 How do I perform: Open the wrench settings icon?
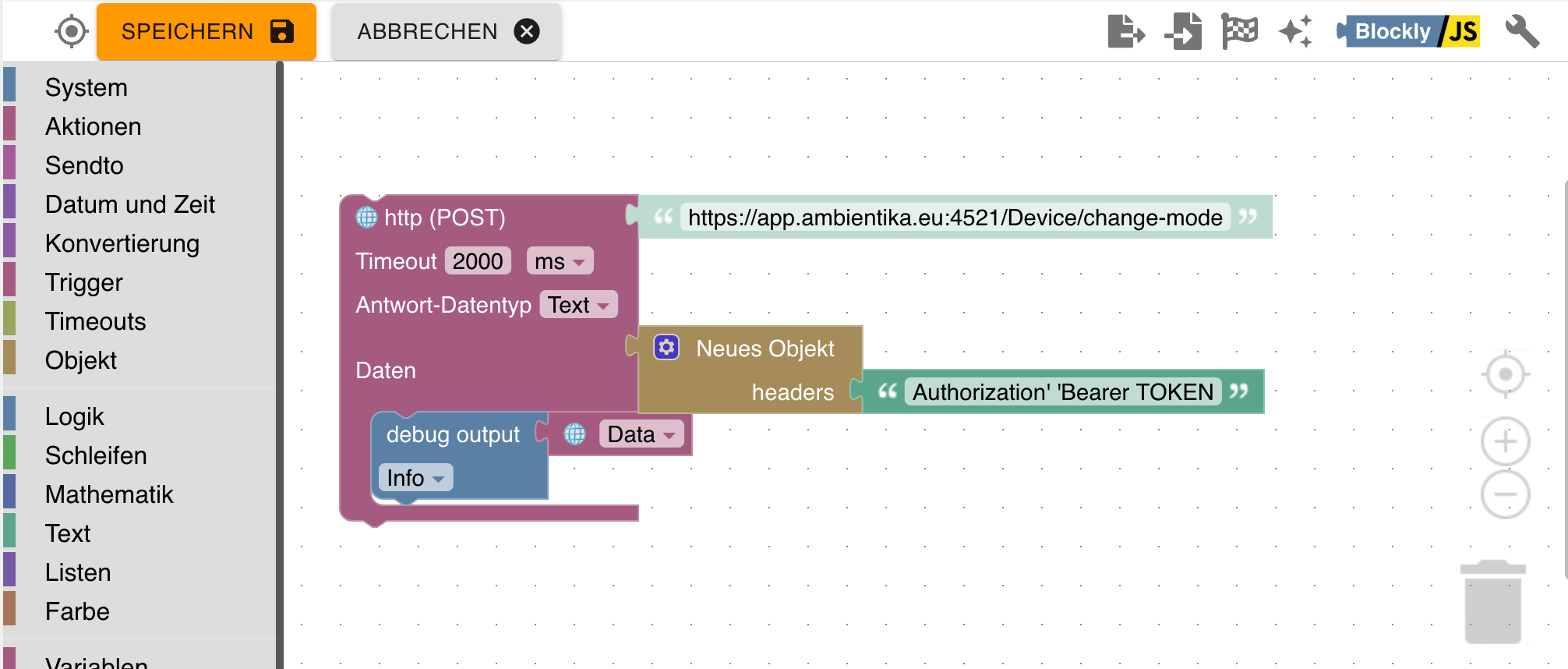tap(1521, 32)
